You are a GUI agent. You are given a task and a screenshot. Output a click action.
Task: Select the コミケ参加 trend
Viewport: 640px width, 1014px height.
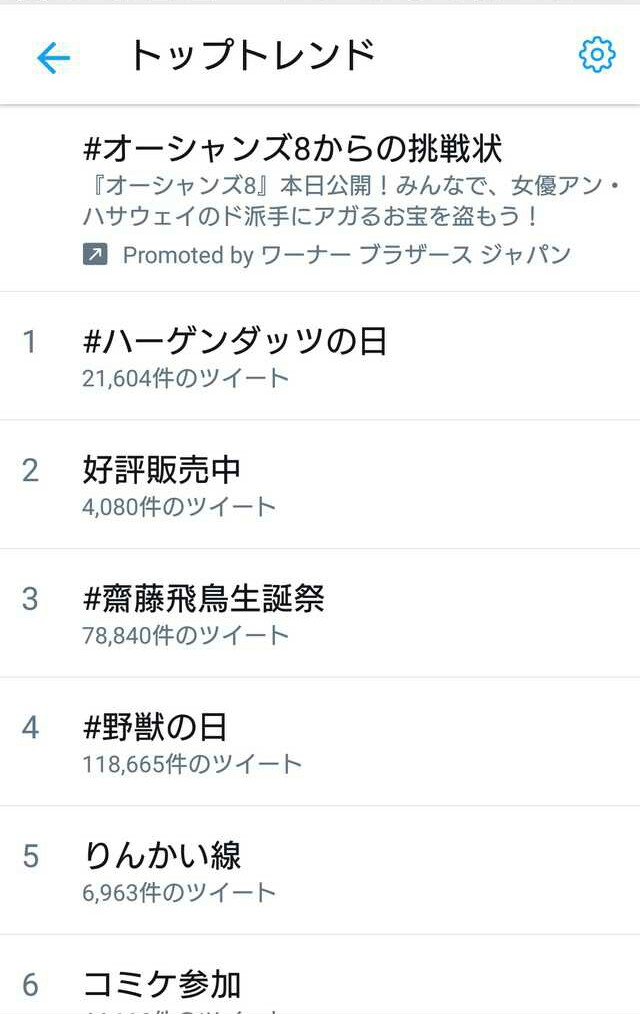(161, 984)
